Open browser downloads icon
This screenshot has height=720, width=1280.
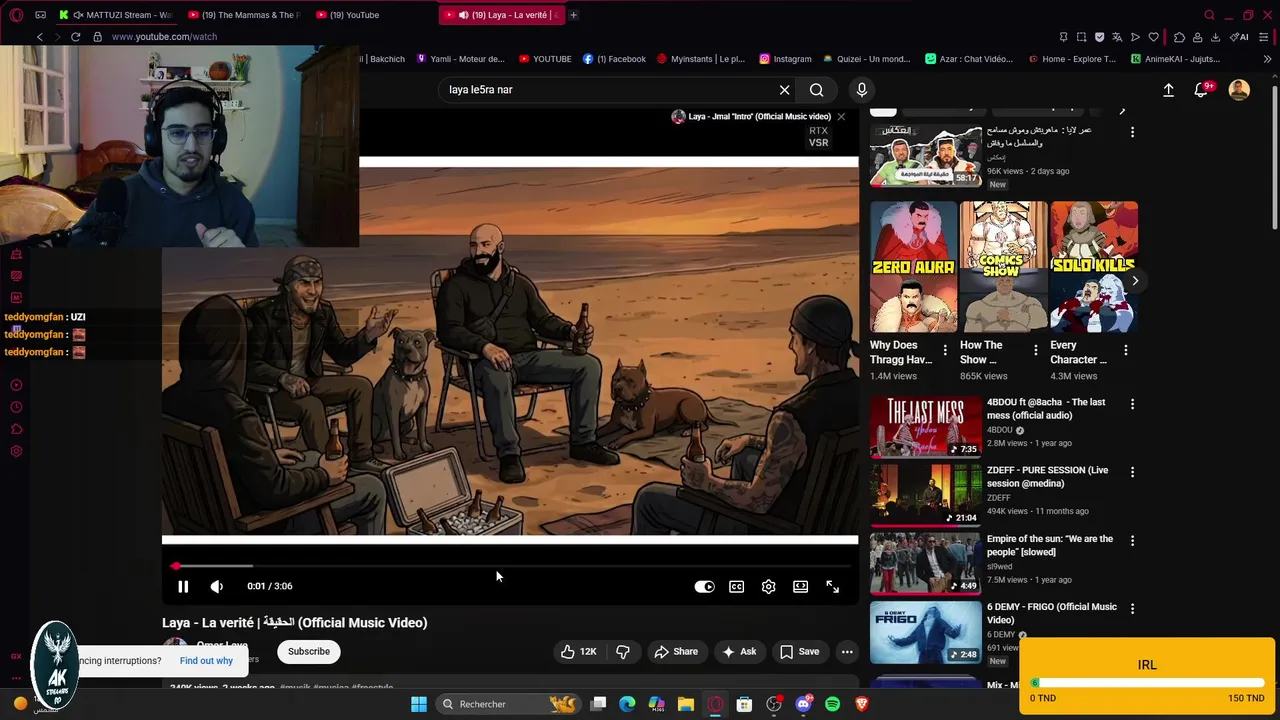point(1215,37)
